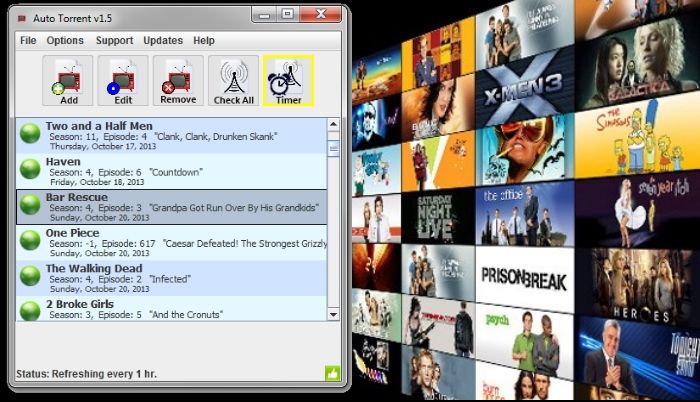Click the Seven Year Itch poster thumbnail
The width and height of the screenshot is (700, 402).
pos(637,211)
